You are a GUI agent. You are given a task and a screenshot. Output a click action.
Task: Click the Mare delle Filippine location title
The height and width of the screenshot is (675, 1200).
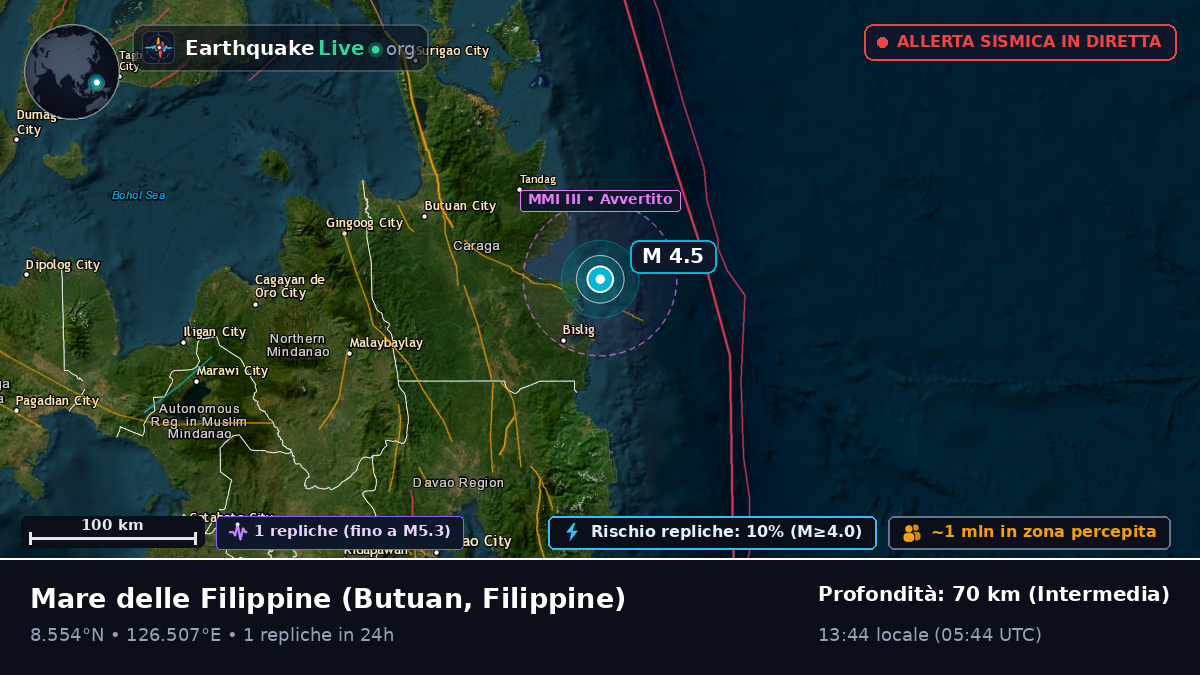[x=328, y=599]
